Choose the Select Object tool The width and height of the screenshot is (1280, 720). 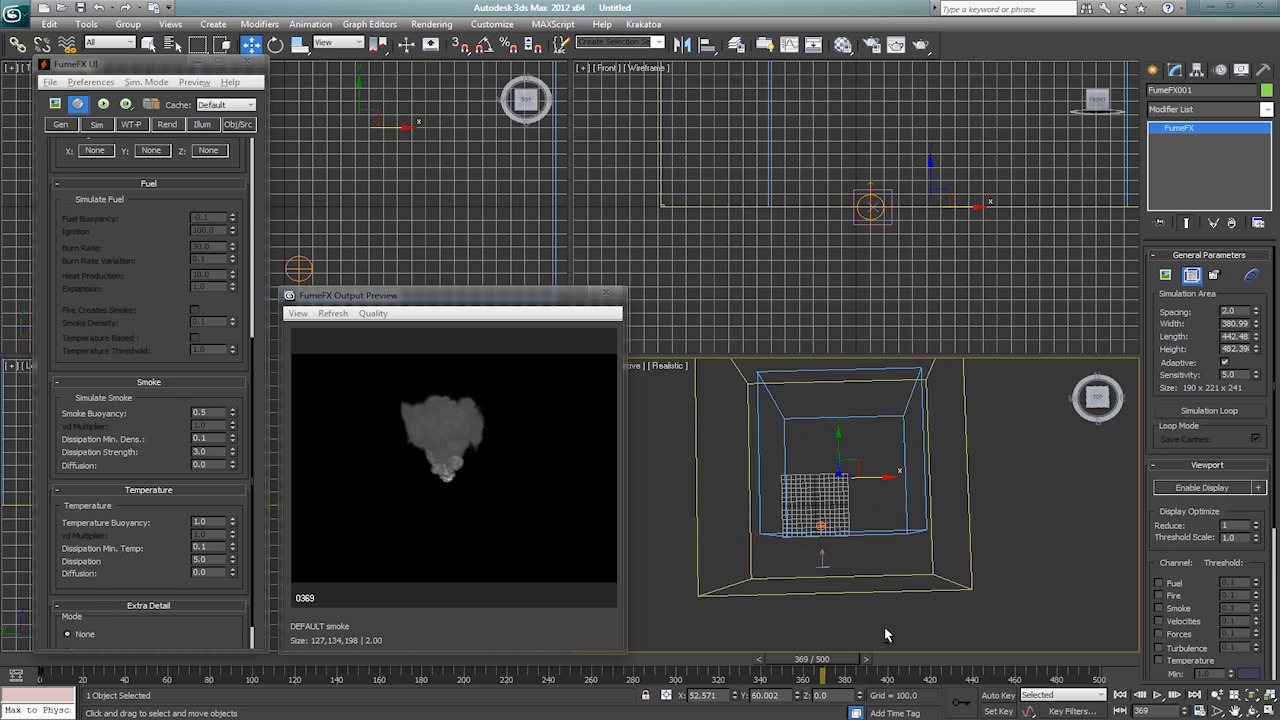click(148, 44)
